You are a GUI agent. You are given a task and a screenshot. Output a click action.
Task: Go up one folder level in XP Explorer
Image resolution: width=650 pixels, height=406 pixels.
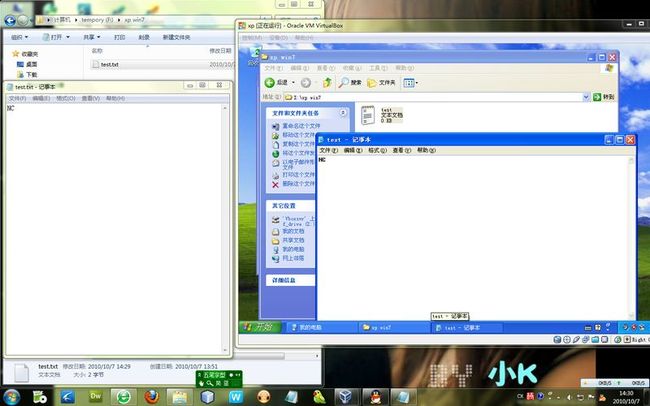point(327,83)
